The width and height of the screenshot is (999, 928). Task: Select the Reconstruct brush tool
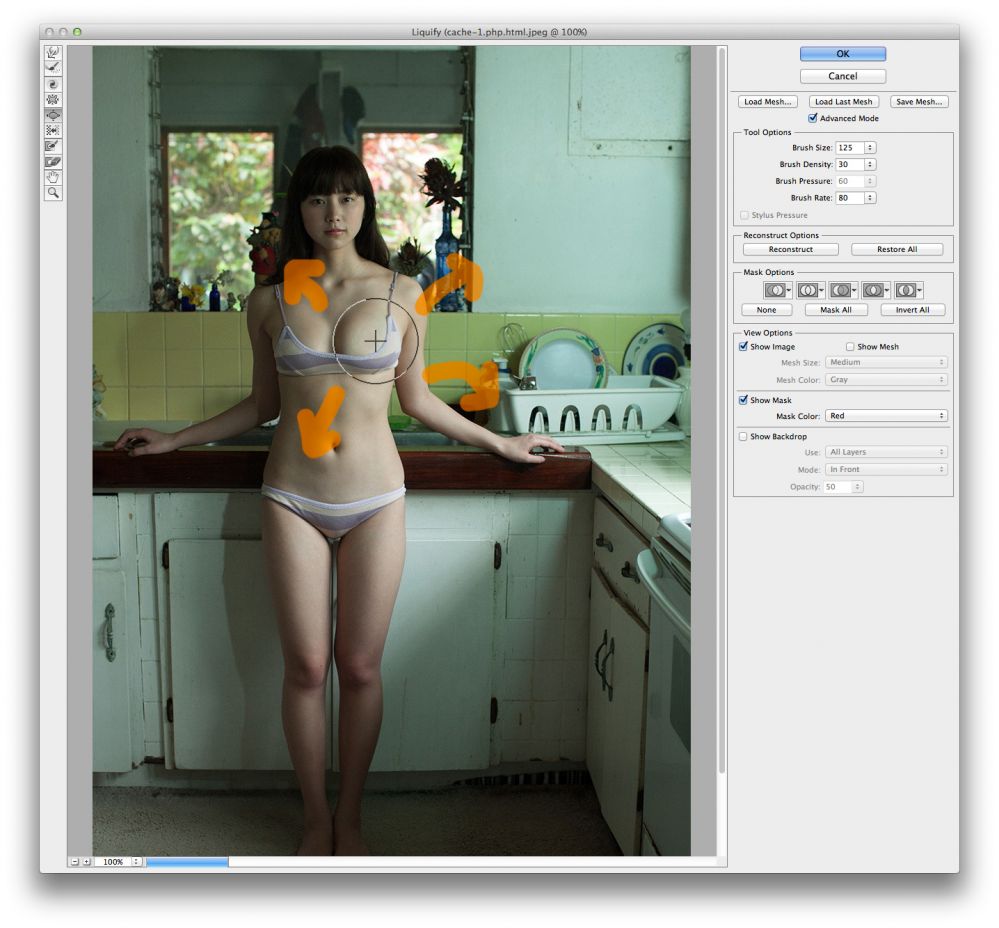pyautogui.click(x=53, y=68)
